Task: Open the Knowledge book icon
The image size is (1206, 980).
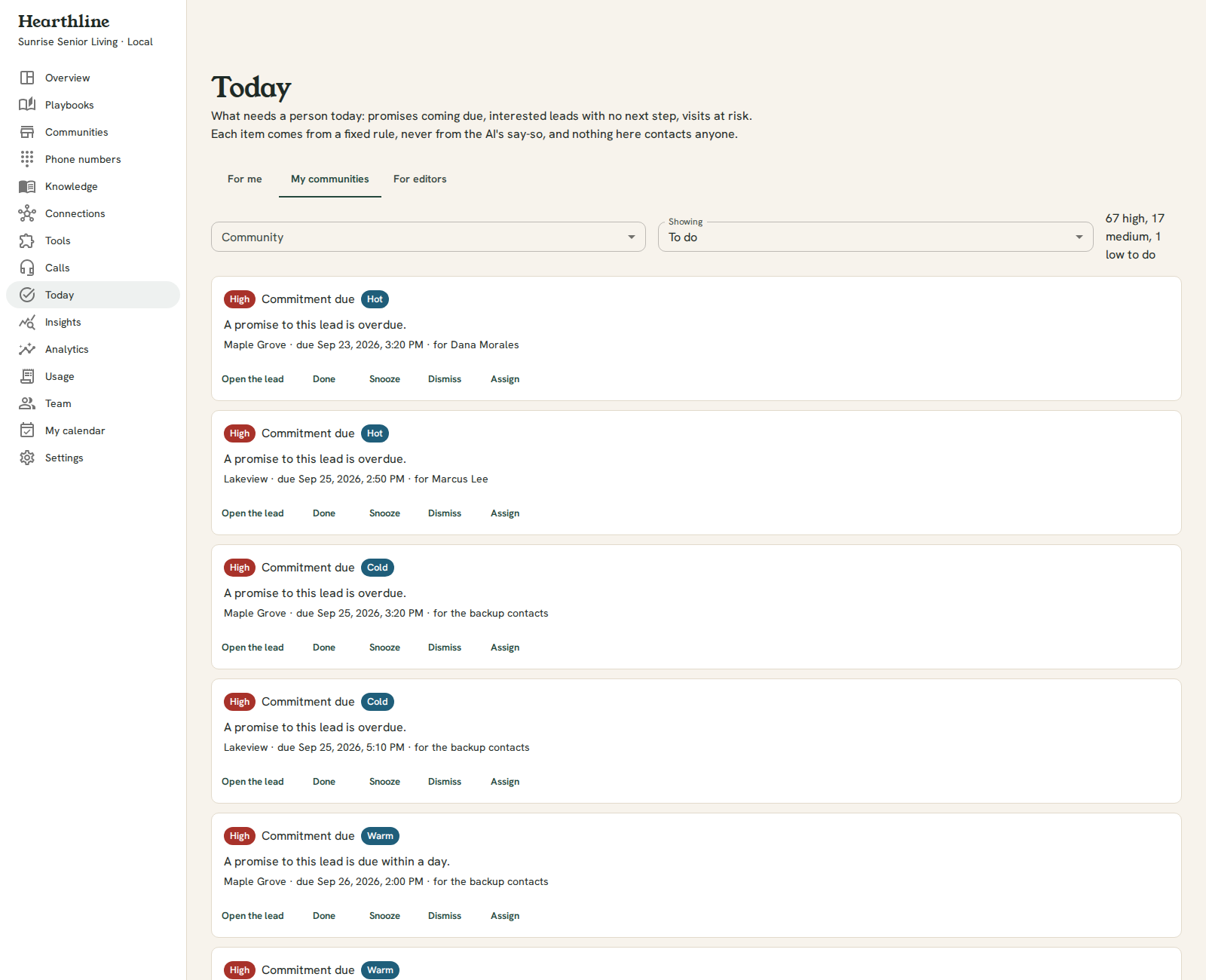Action: point(27,186)
